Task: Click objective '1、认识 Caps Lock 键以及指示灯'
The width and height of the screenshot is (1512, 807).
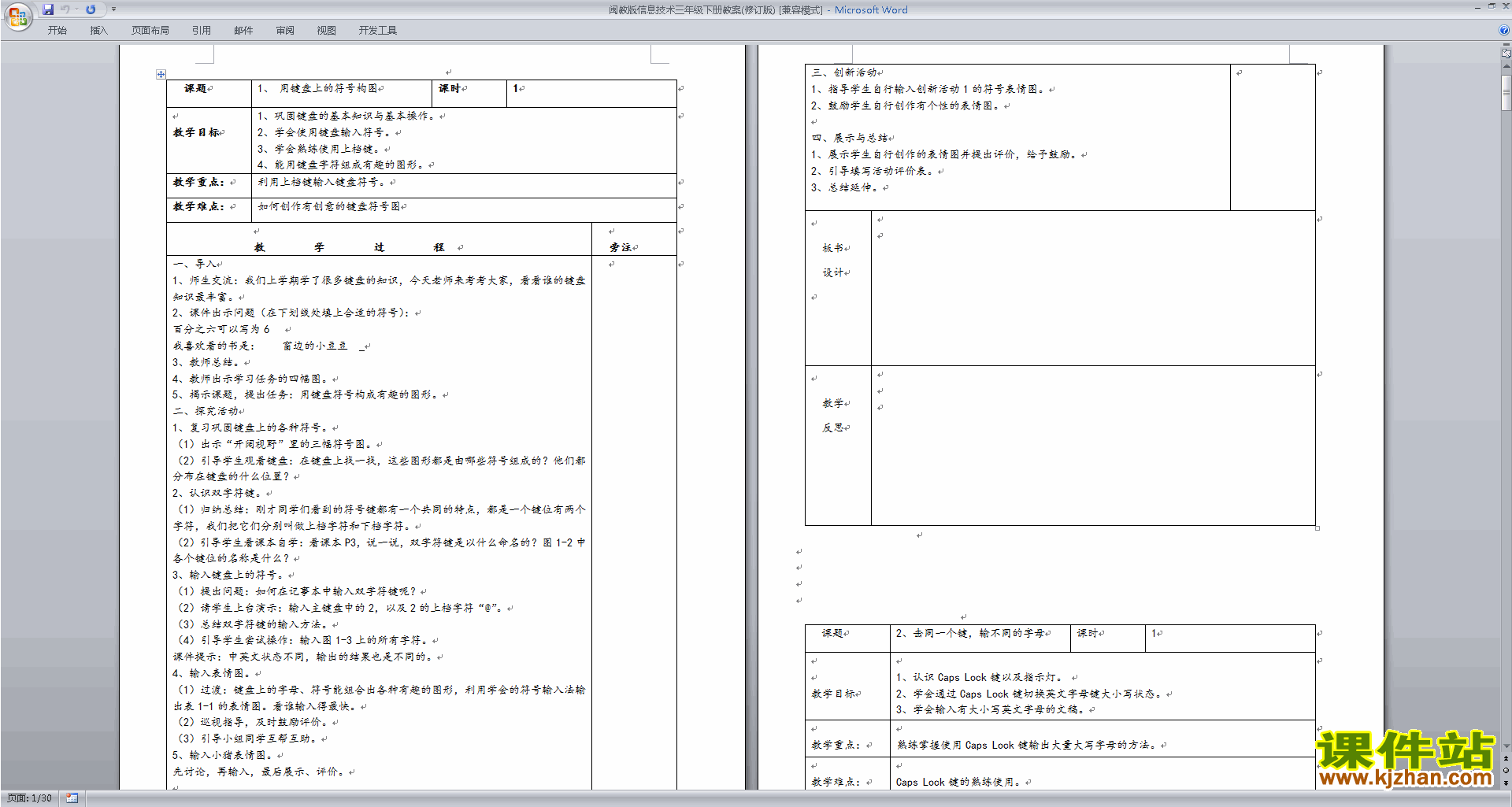Action: [x=982, y=677]
